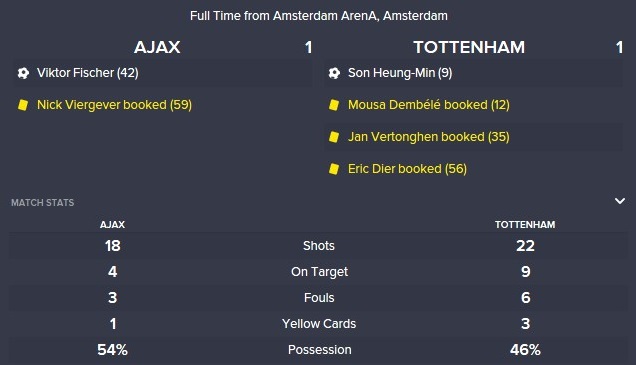This screenshot has height=365, width=636.
Task: Click the goal ball icon beside Viktor Fischer
Action: pyautogui.click(x=23, y=73)
